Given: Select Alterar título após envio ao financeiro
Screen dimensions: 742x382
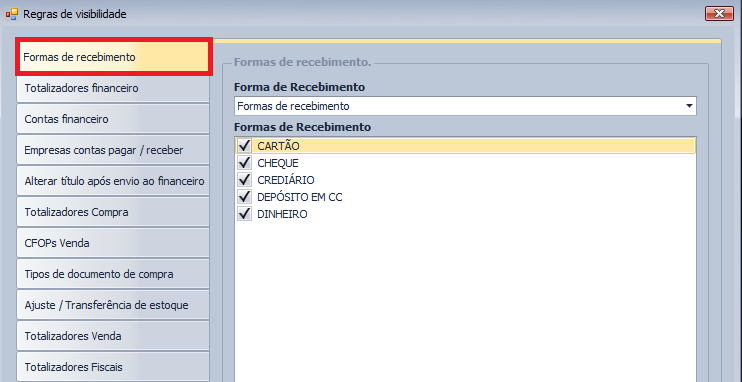Looking at the screenshot, I should (x=113, y=181).
